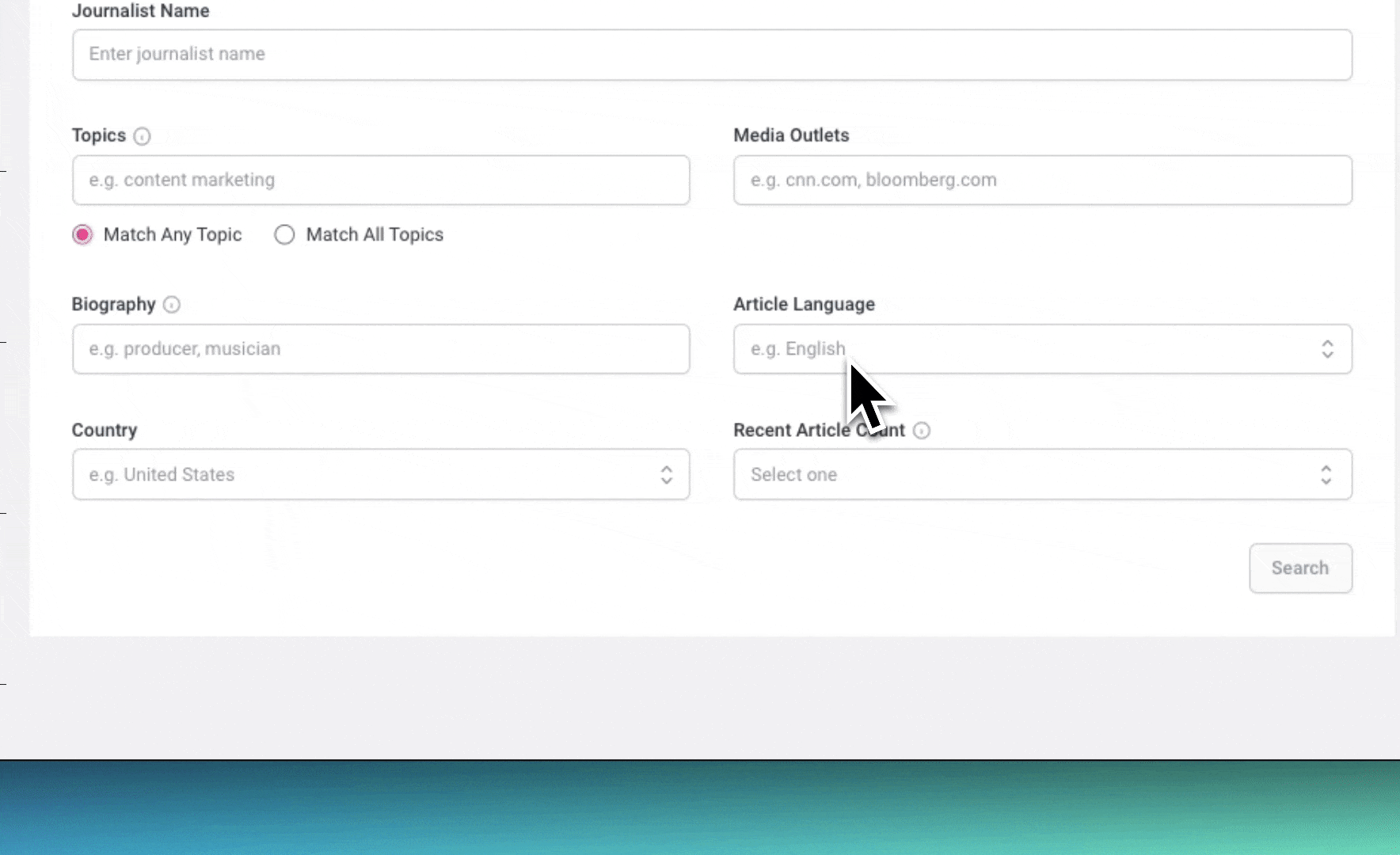Click the Media Outlets label text
Image resolution: width=1400 pixels, height=855 pixels.
pos(791,135)
